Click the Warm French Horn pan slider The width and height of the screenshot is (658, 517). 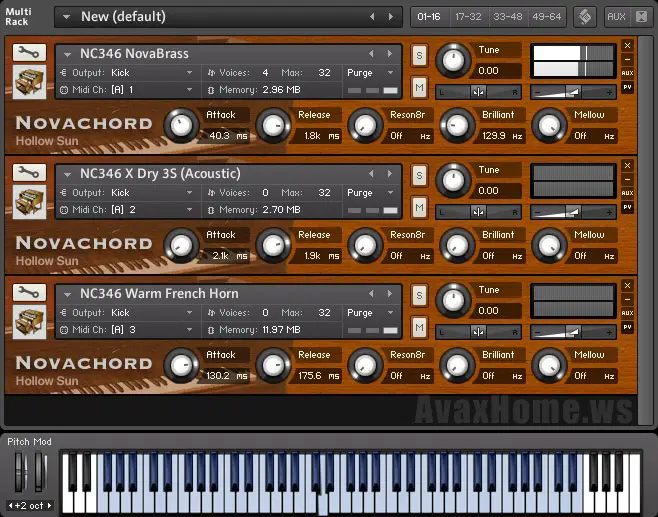tap(478, 332)
